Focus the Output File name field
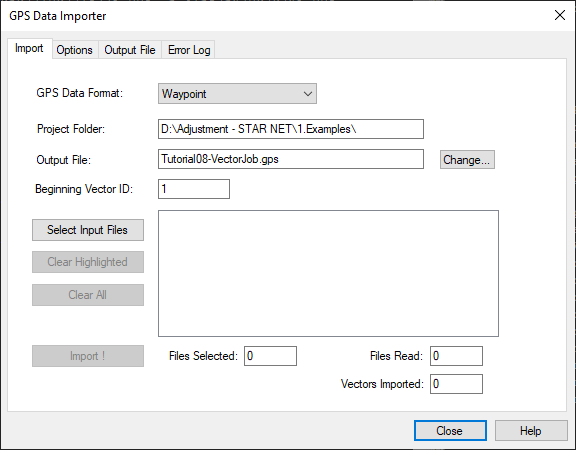This screenshot has width=576, height=450. tap(291, 159)
